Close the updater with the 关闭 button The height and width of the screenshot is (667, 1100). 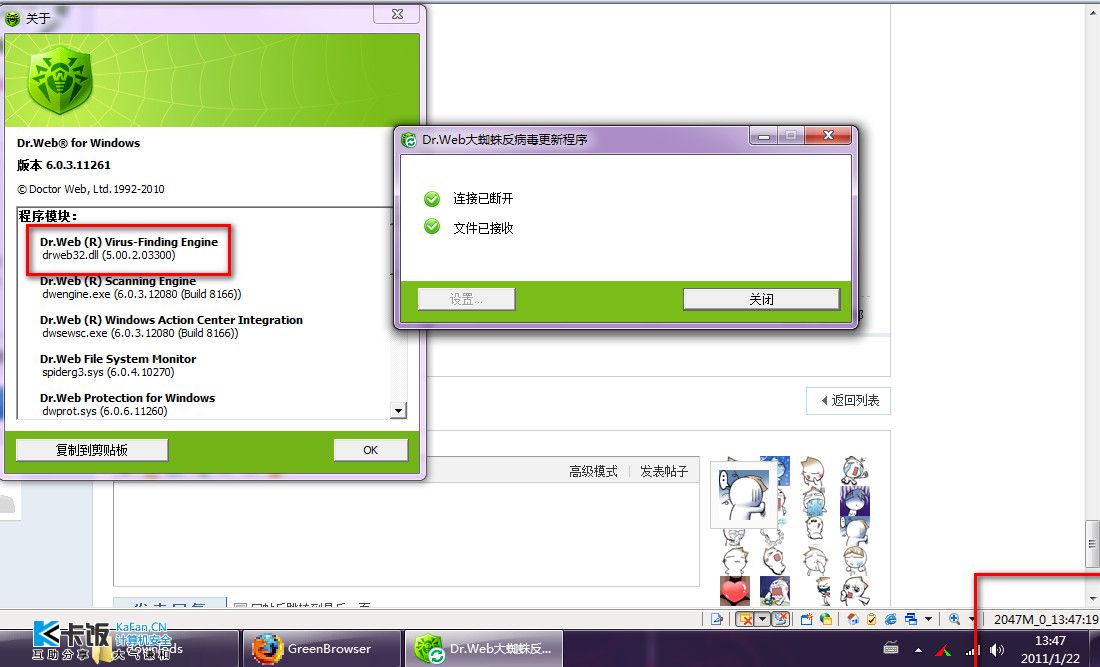tap(761, 299)
